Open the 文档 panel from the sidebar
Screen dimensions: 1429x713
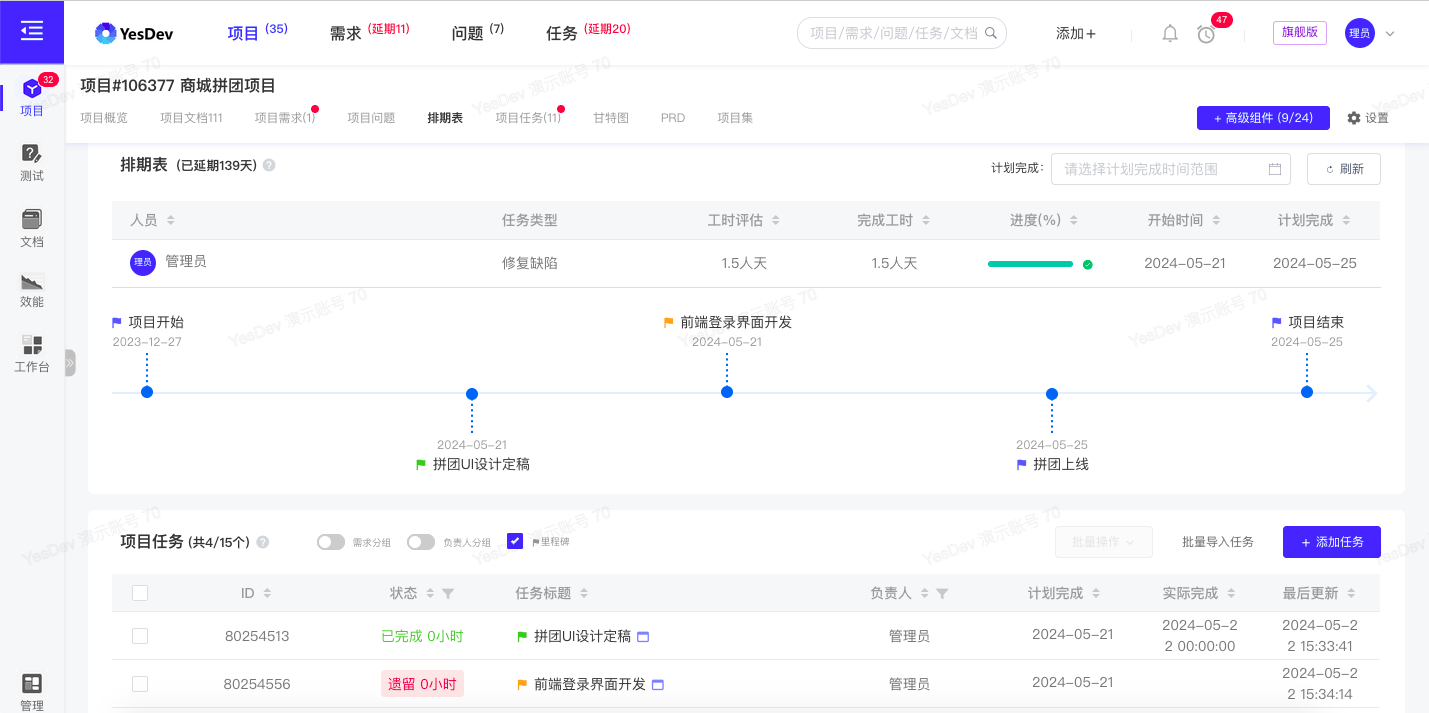pos(31,218)
